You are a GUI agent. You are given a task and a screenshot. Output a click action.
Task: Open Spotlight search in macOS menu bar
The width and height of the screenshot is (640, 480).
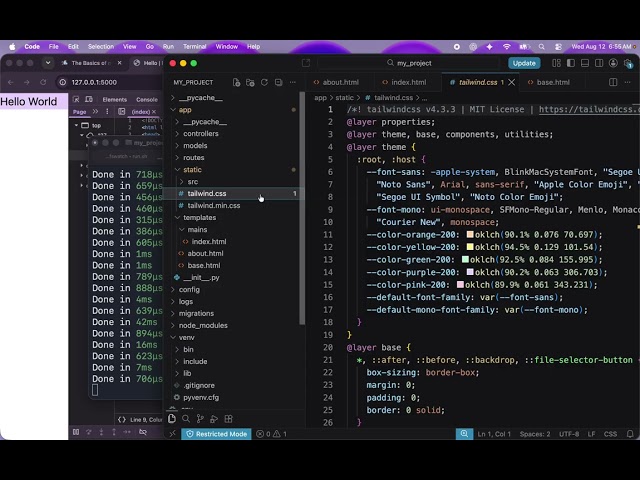tap(542, 47)
